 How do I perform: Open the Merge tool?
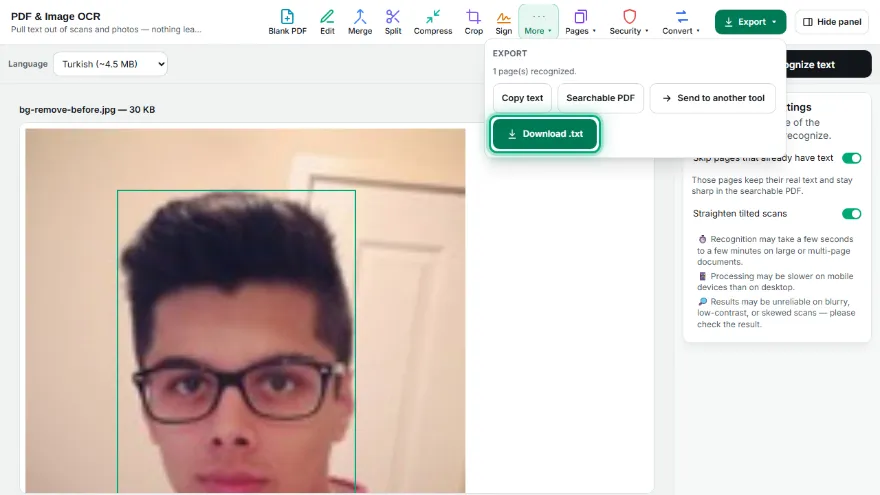[360, 22]
